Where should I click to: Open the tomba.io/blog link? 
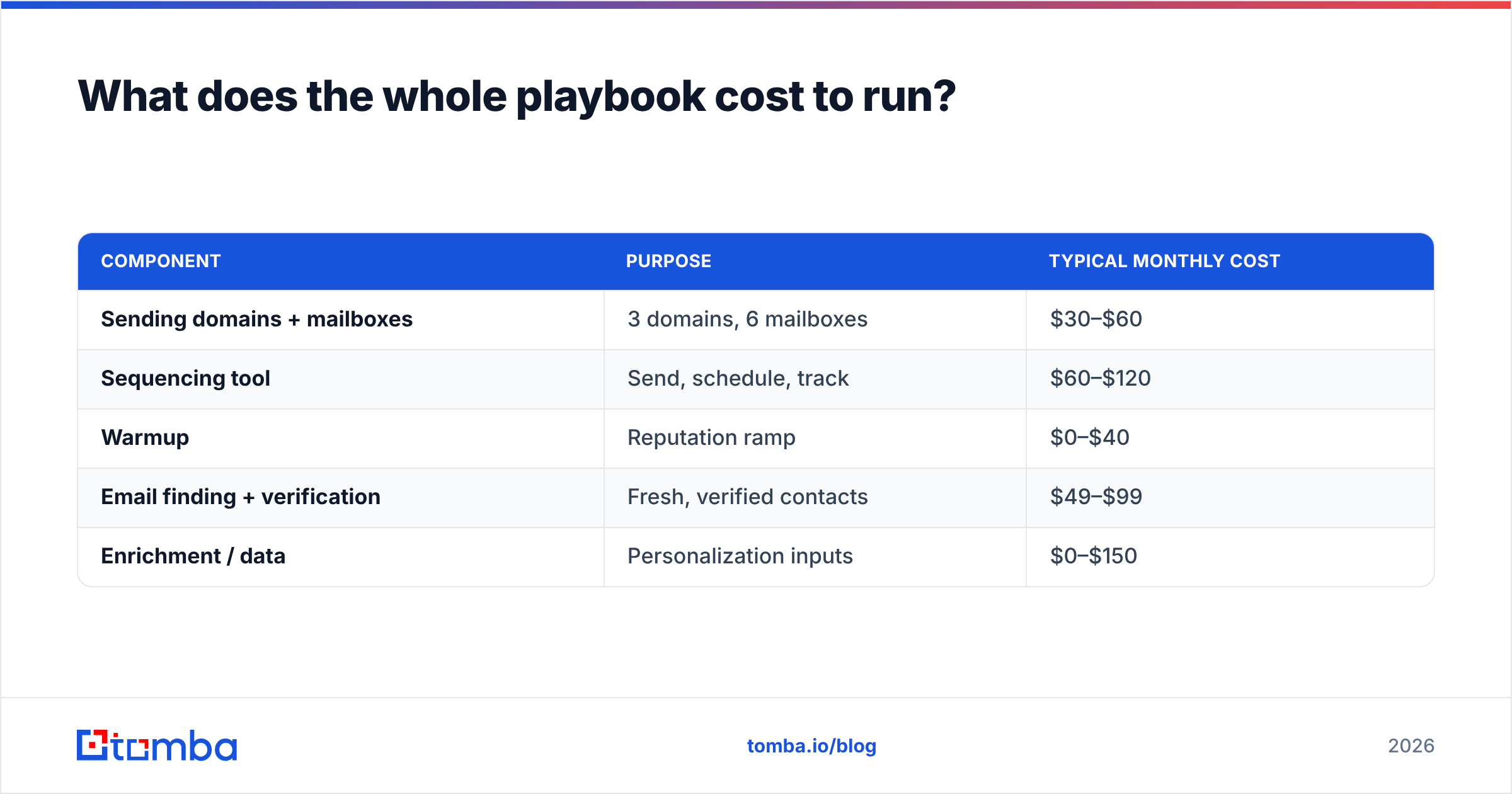pyautogui.click(x=811, y=746)
